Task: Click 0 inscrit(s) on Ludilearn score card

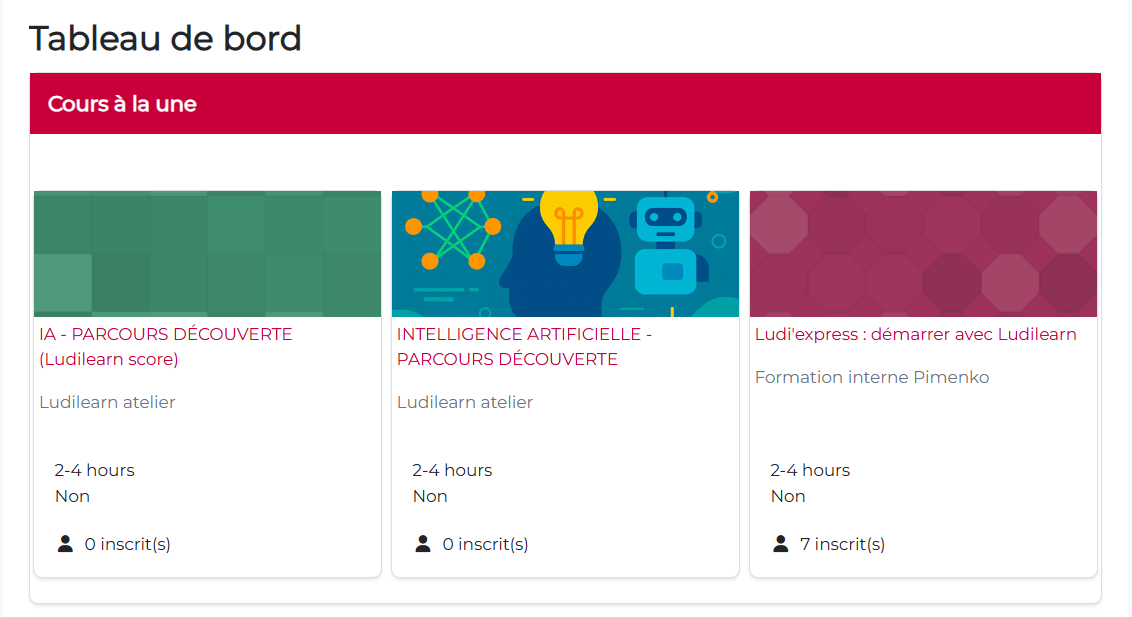Action: (x=127, y=544)
